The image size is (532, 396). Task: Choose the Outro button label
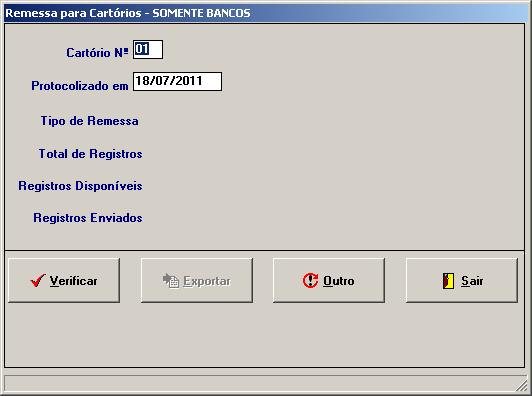(339, 281)
